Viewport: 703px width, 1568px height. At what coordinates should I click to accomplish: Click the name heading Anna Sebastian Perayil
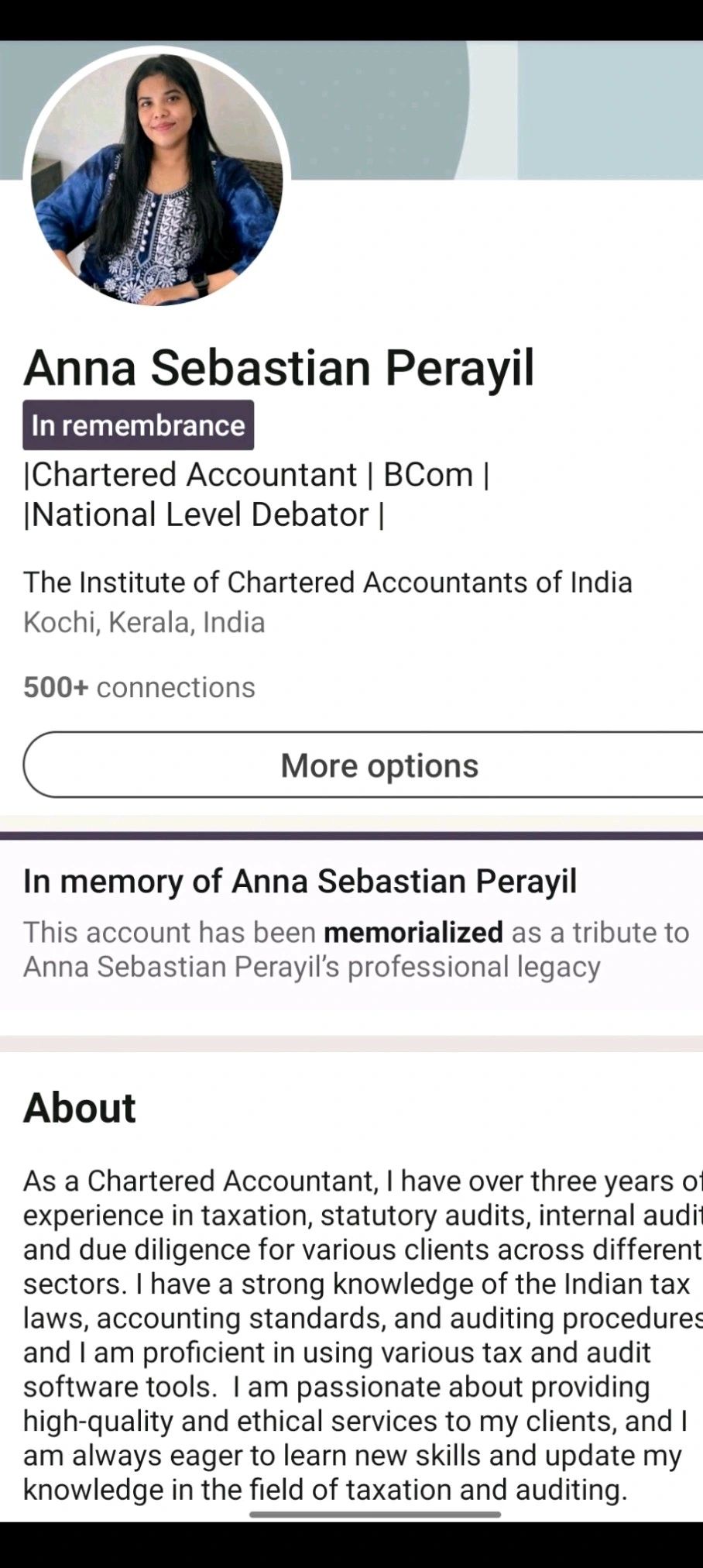(279, 367)
